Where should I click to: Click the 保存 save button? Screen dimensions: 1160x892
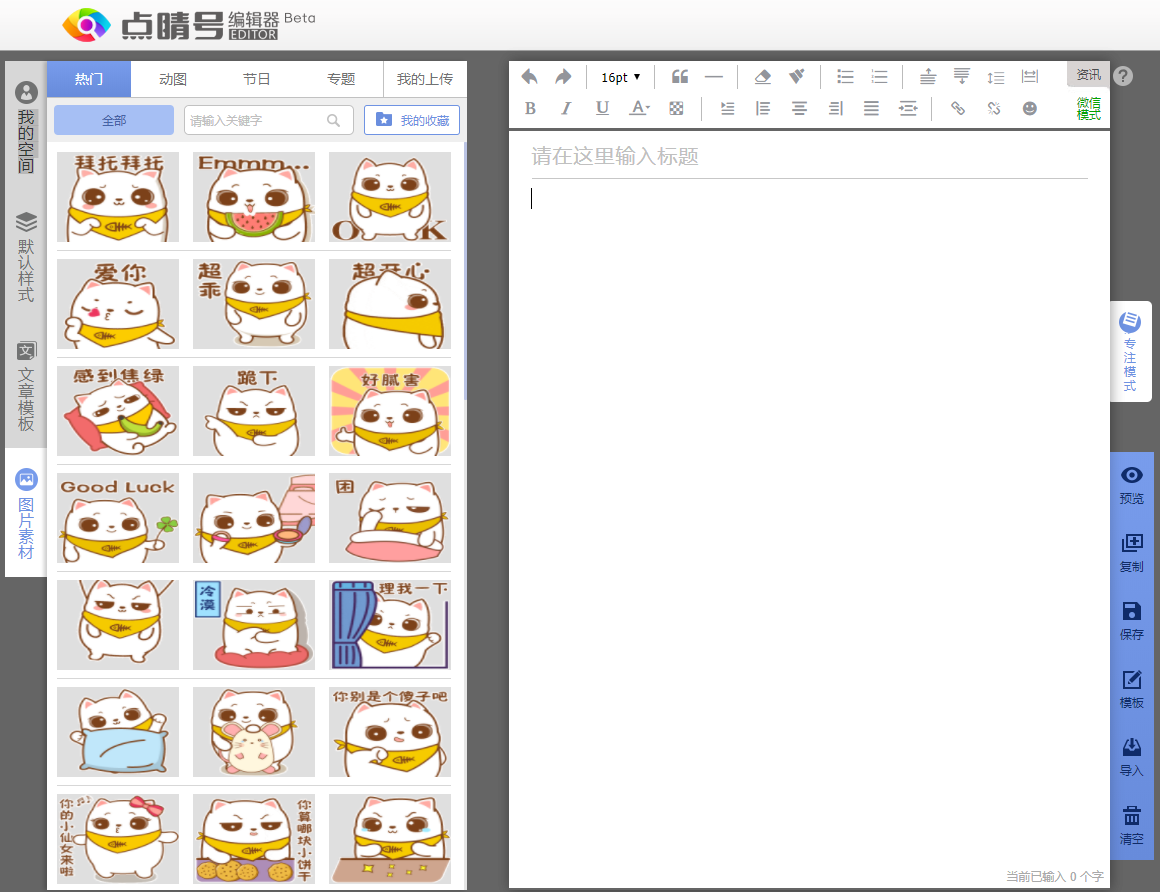[1131, 620]
